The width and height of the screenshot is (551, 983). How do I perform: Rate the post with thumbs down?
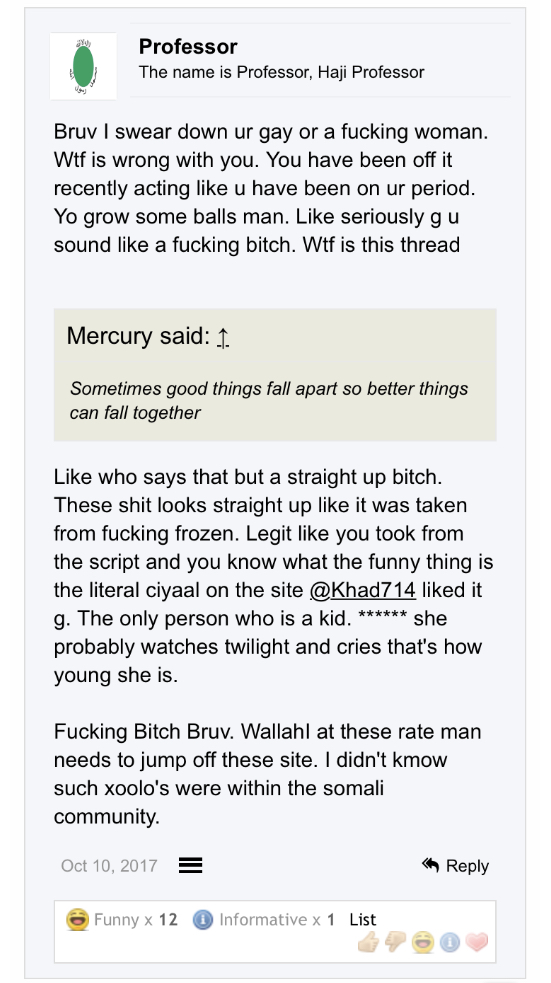[396, 942]
